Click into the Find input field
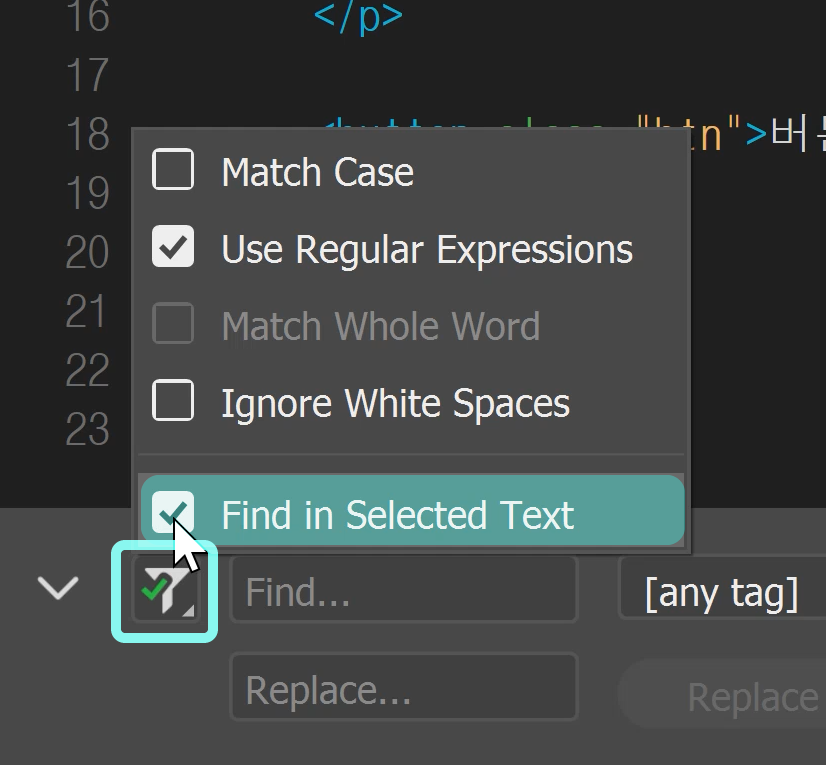This screenshot has width=826, height=765. tap(403, 593)
